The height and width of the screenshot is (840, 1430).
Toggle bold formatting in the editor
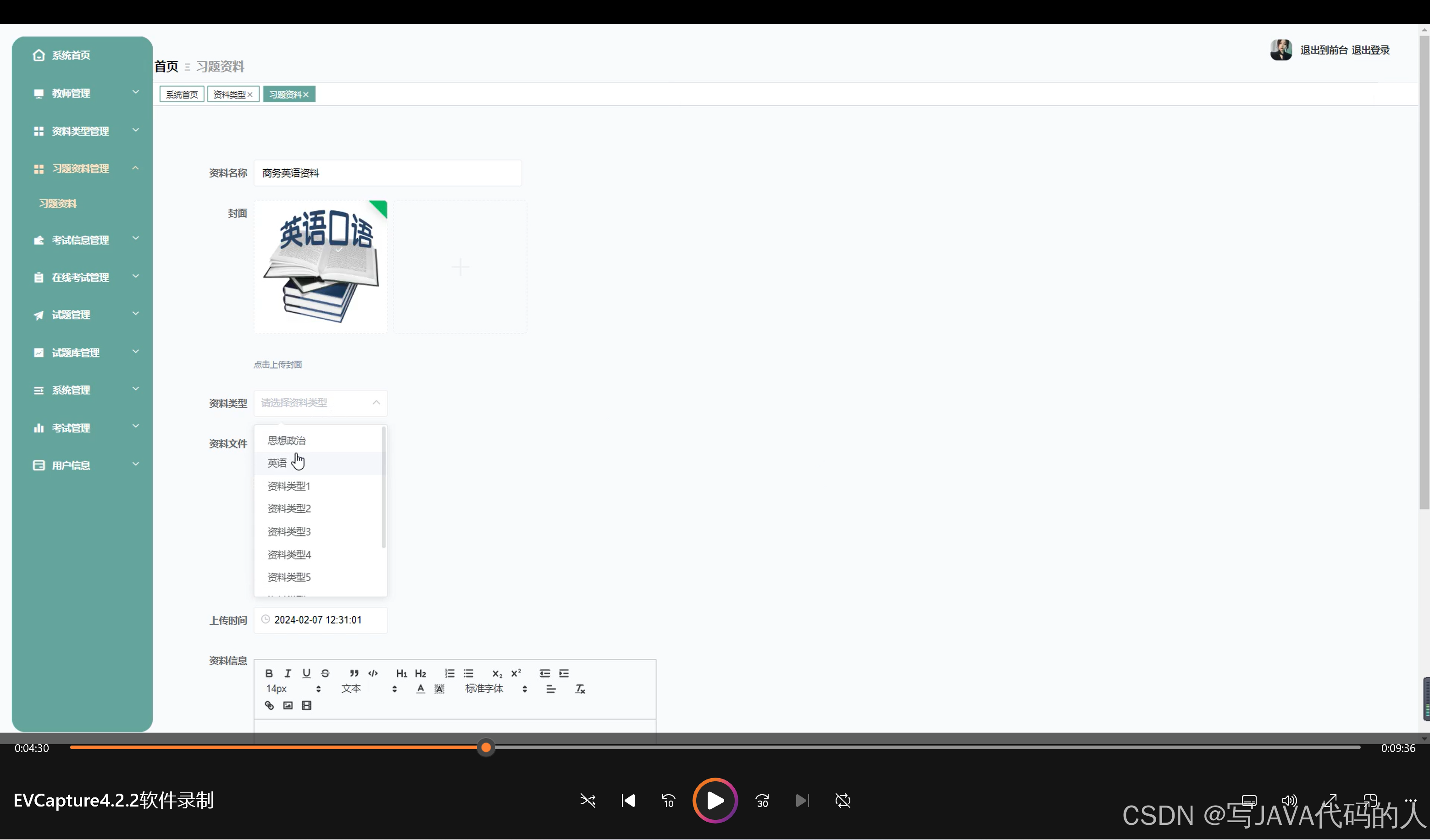point(269,673)
